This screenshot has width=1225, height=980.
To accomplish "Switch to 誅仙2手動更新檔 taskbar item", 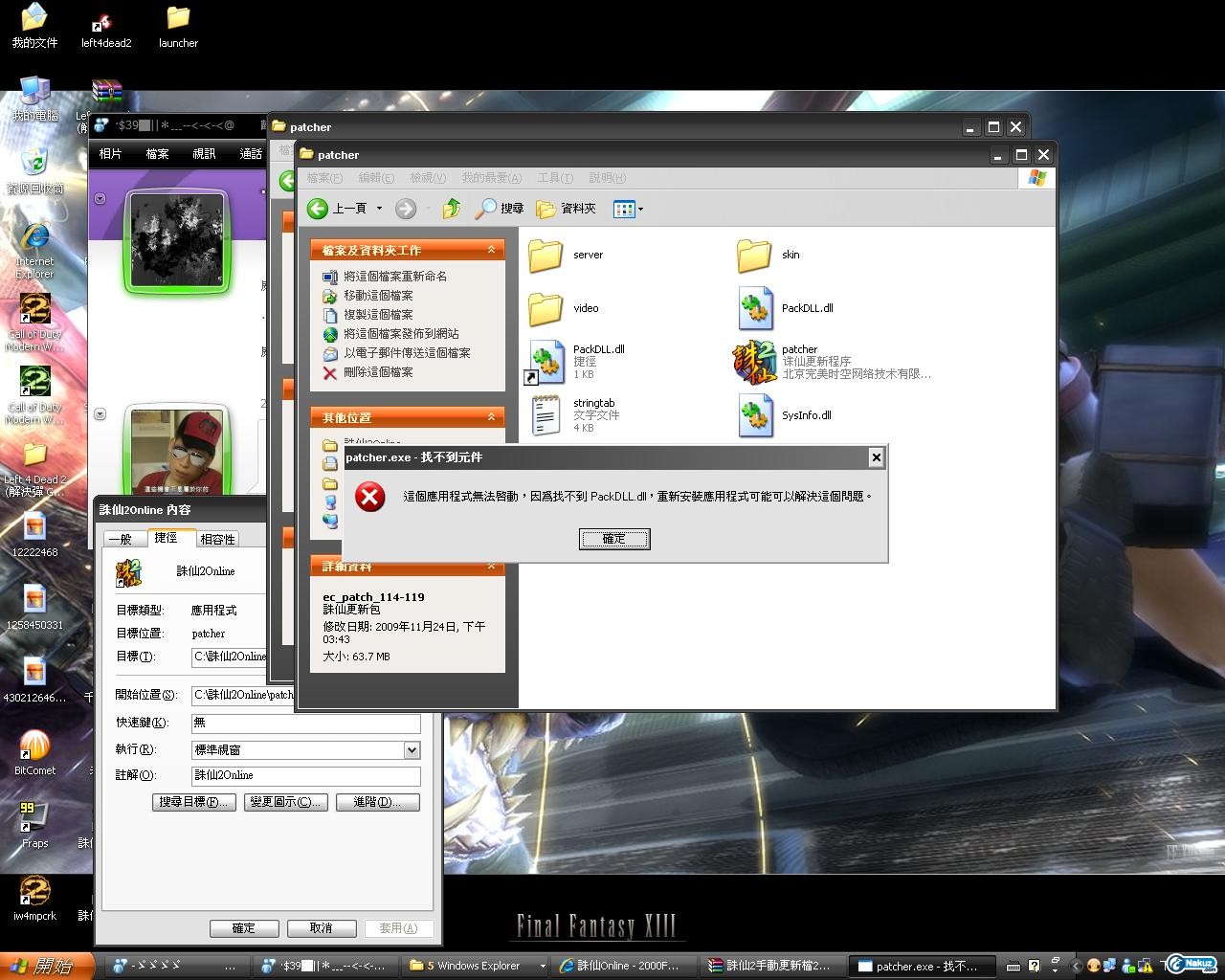I will 773,966.
